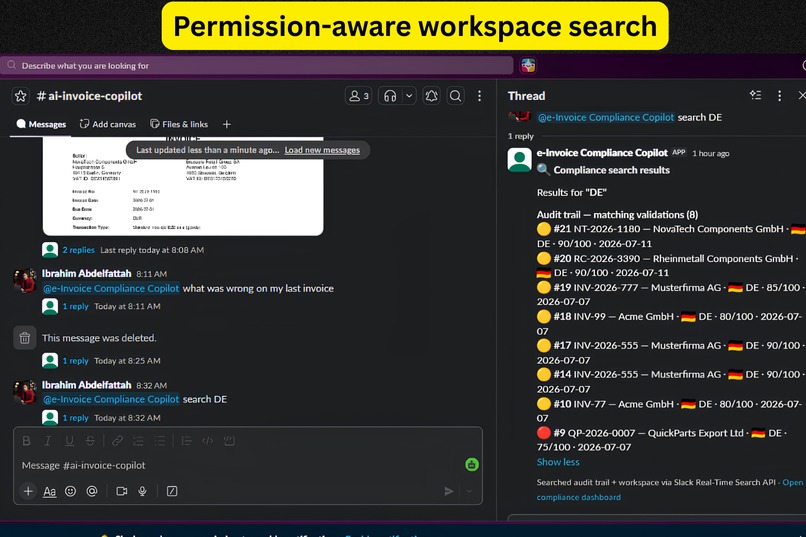Screen dimensions: 806x537
Task: Click the Copilot mention in Thread panel
Action: pos(606,118)
